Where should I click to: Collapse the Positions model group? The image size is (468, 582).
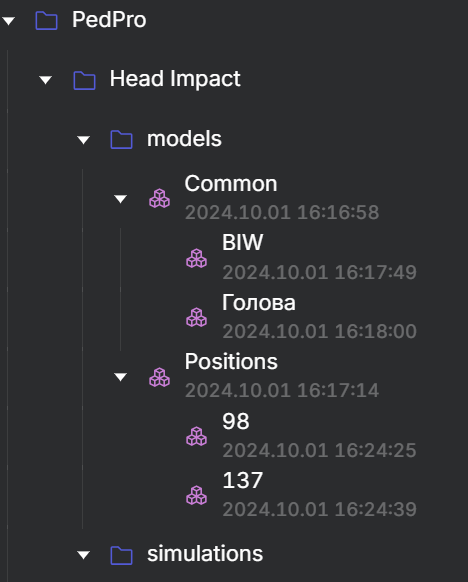pos(120,377)
